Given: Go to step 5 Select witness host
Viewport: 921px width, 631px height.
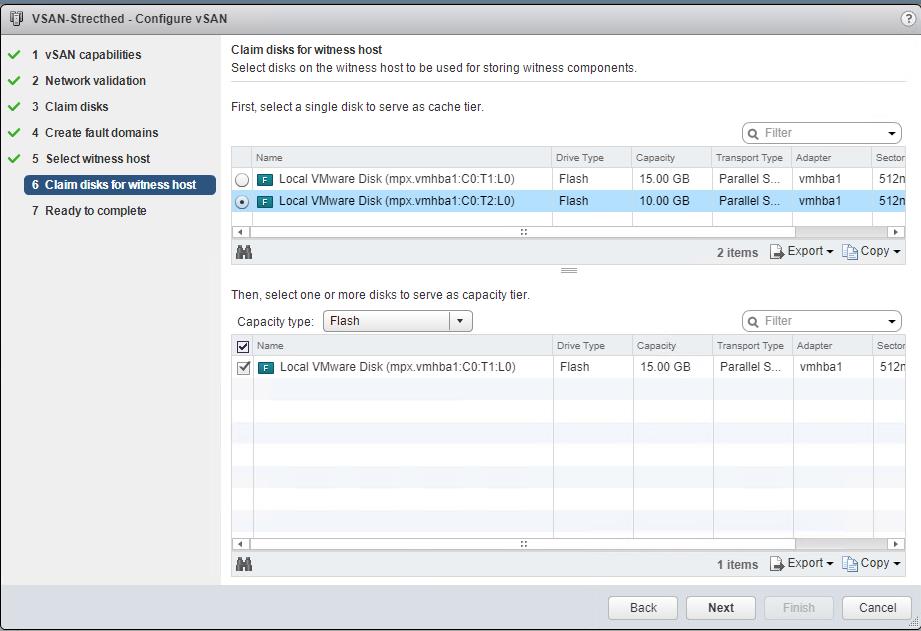Looking at the screenshot, I should [x=90, y=159].
